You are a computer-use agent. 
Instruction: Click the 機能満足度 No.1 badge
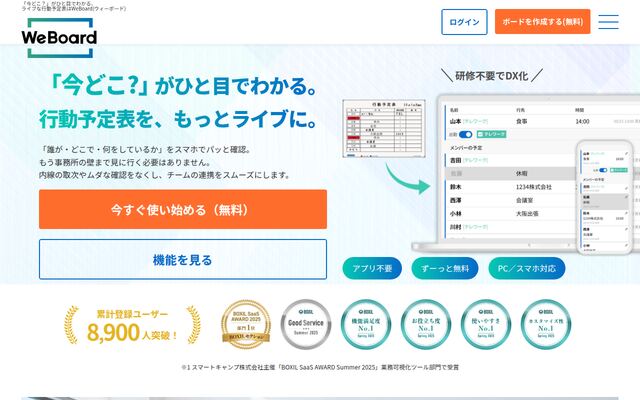(366, 324)
